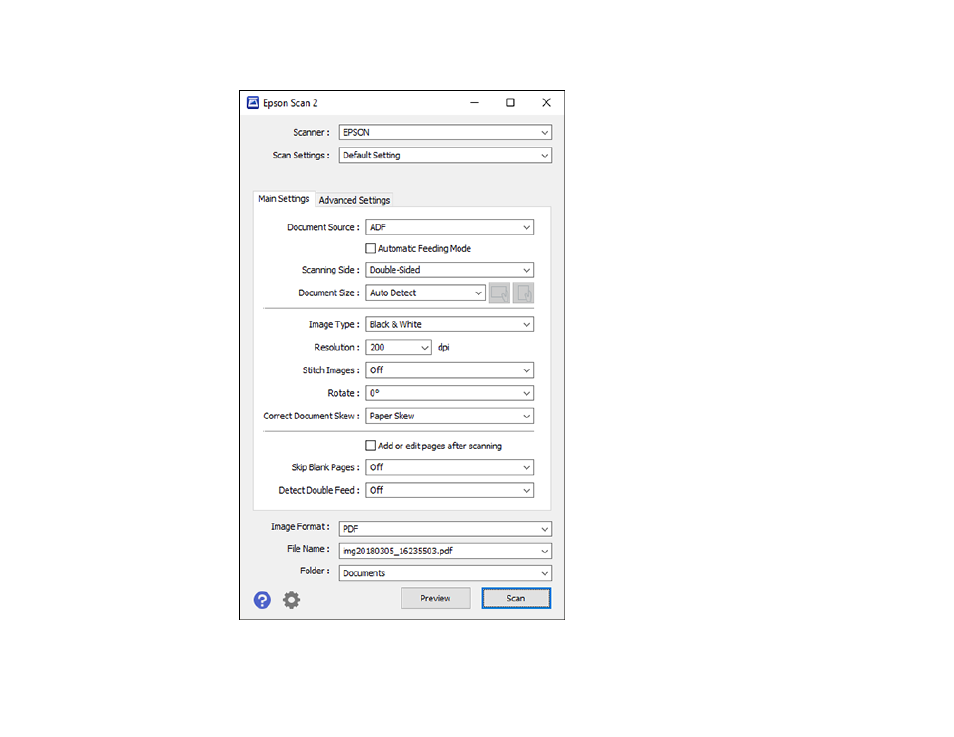Open the Scanner dropdown

(445, 133)
